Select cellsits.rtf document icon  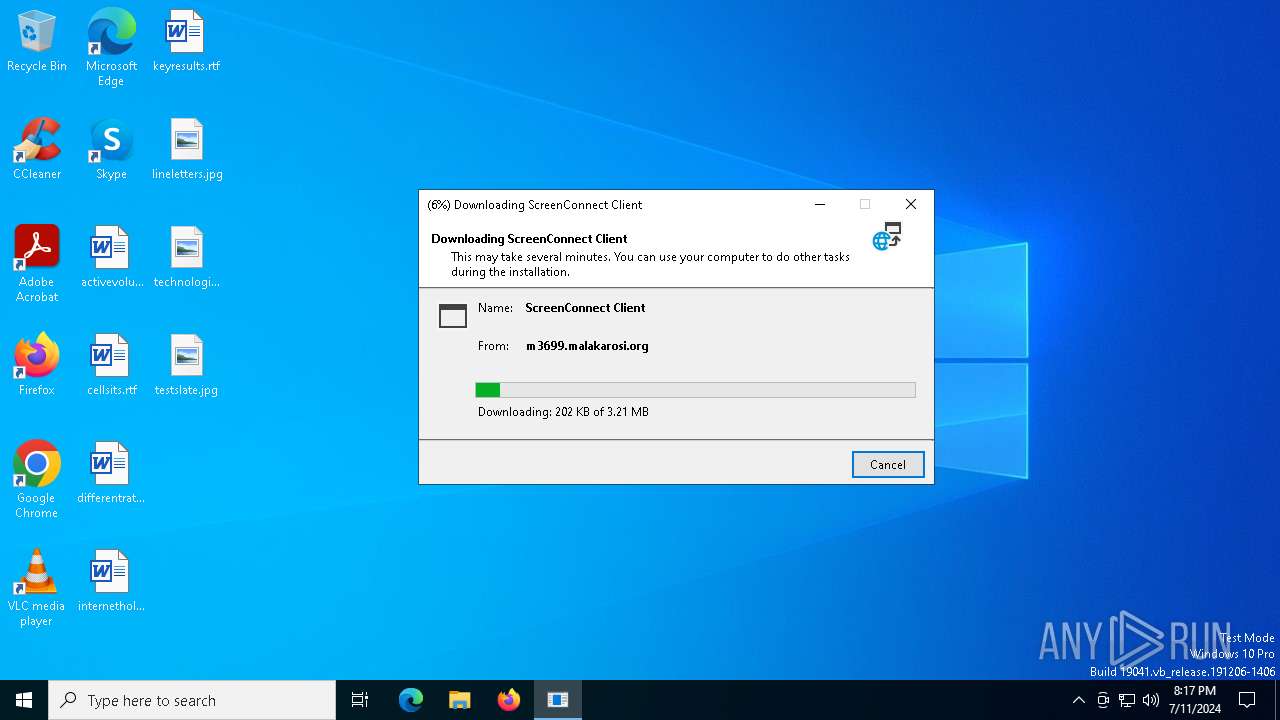coord(111,366)
